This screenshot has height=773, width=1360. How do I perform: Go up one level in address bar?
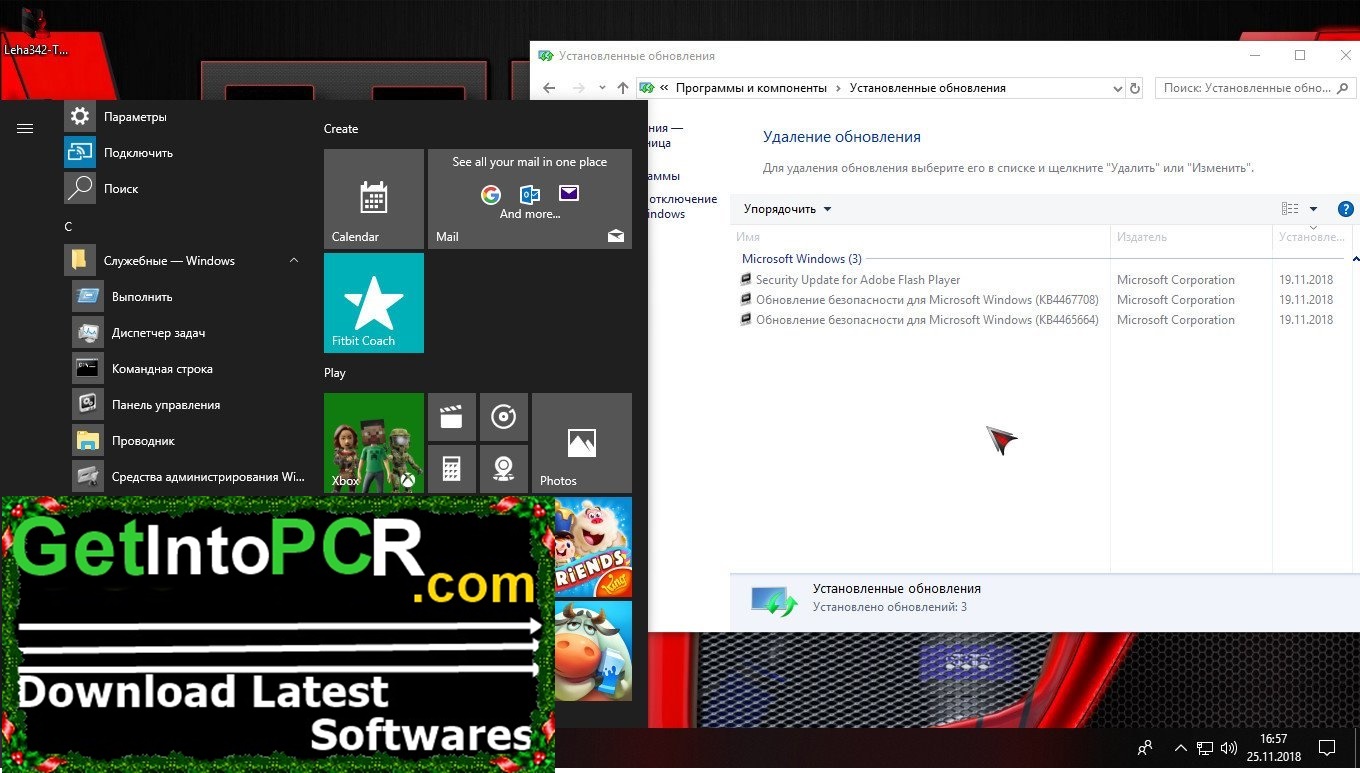[x=622, y=88]
